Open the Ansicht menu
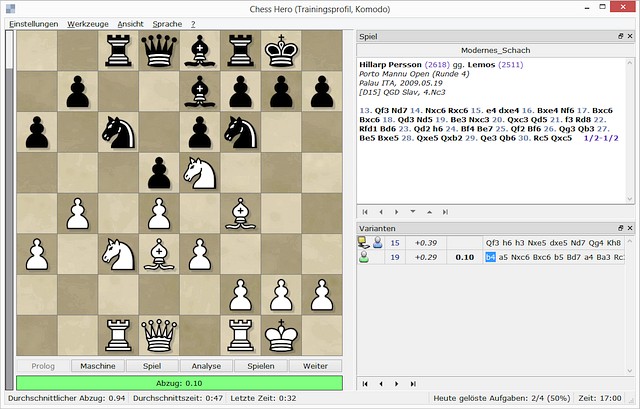 tap(131, 24)
